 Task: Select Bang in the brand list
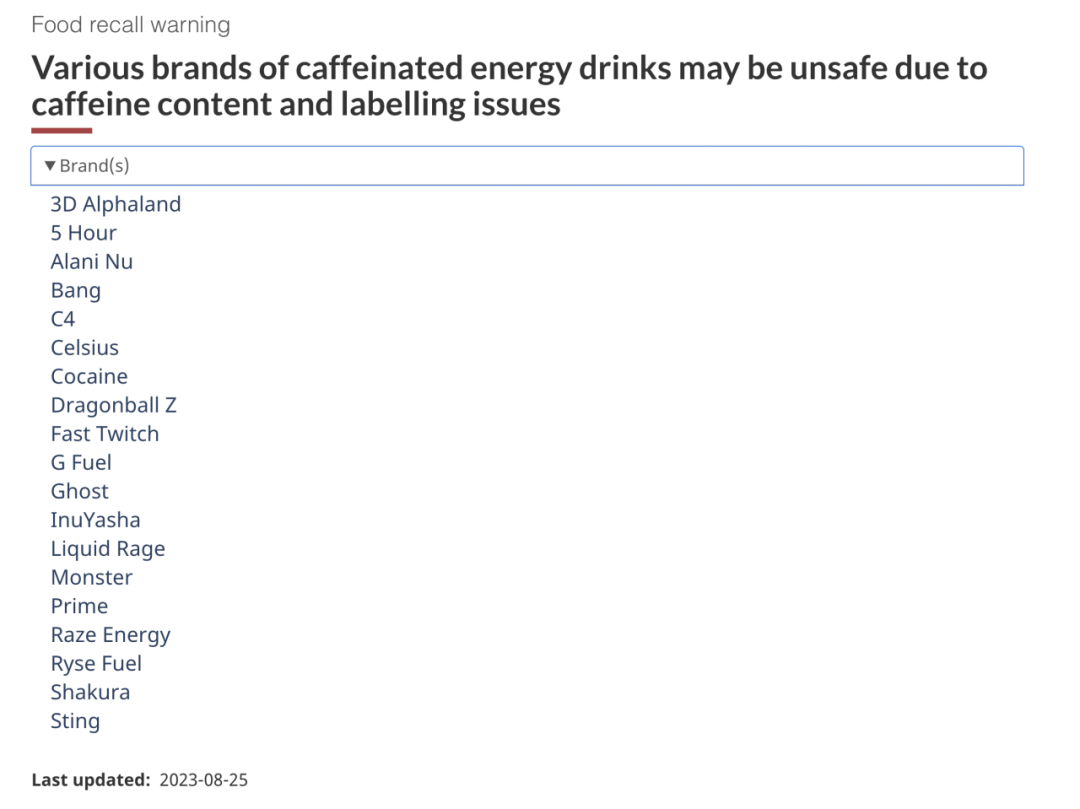coord(76,291)
